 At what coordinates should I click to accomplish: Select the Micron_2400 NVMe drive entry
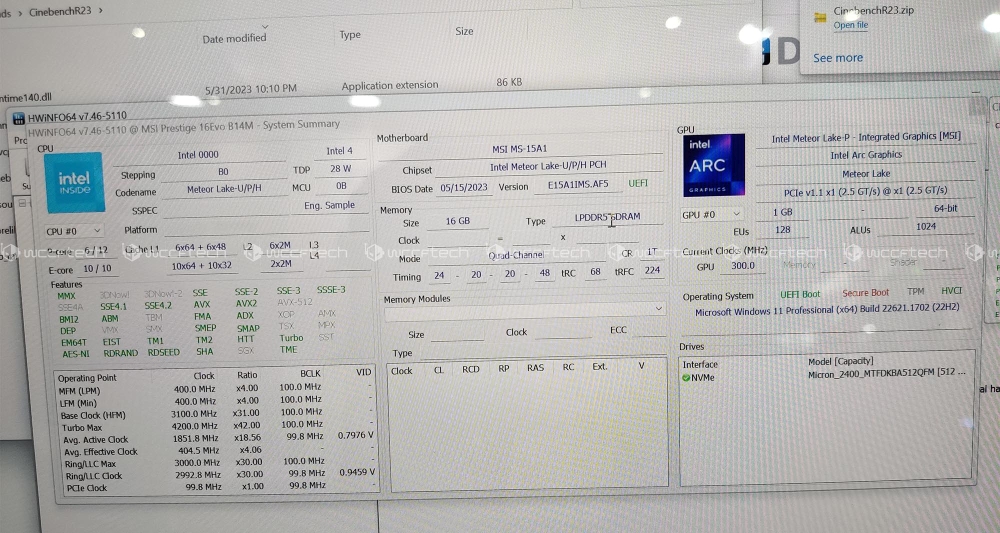(886, 374)
